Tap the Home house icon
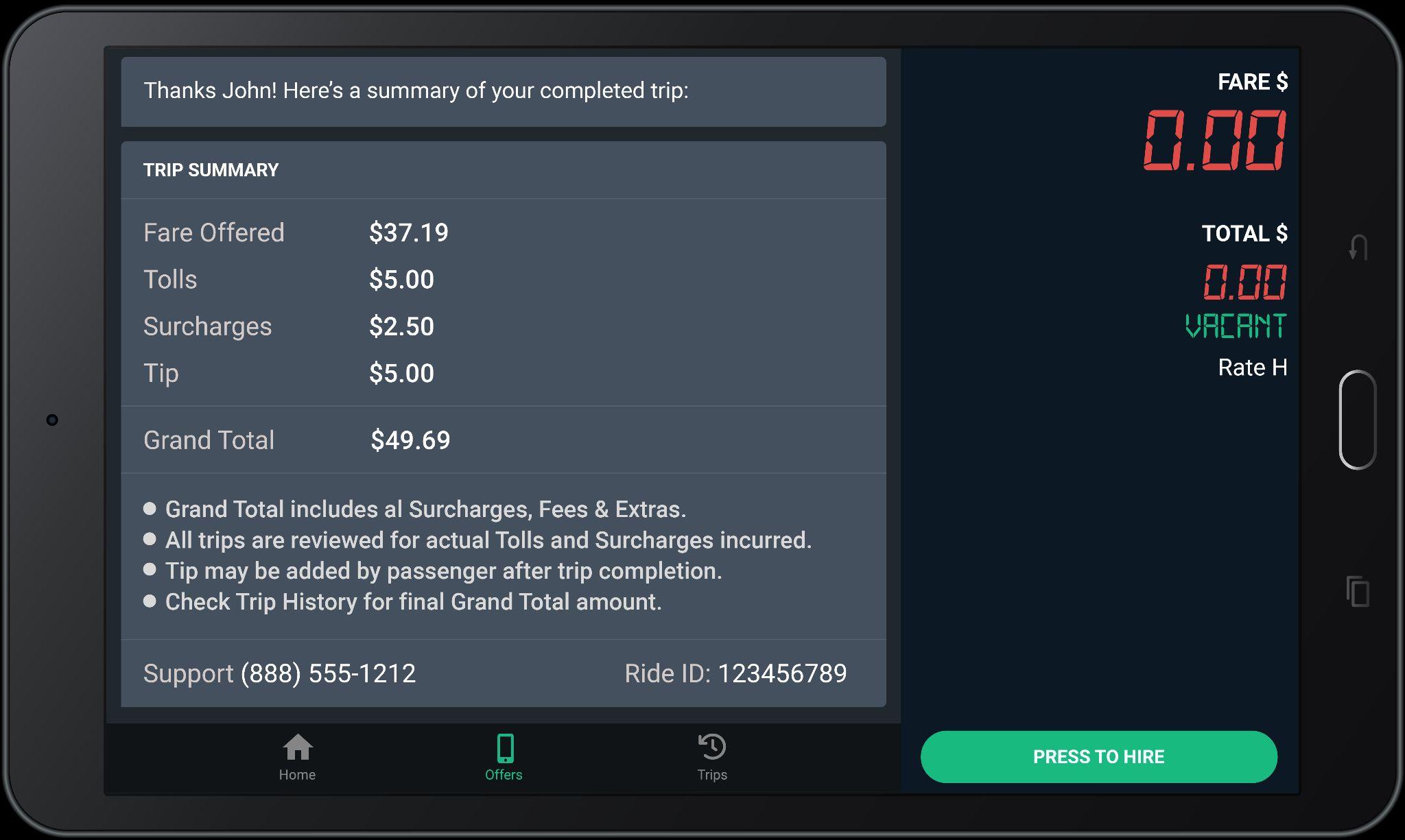1405x840 pixels. click(298, 747)
